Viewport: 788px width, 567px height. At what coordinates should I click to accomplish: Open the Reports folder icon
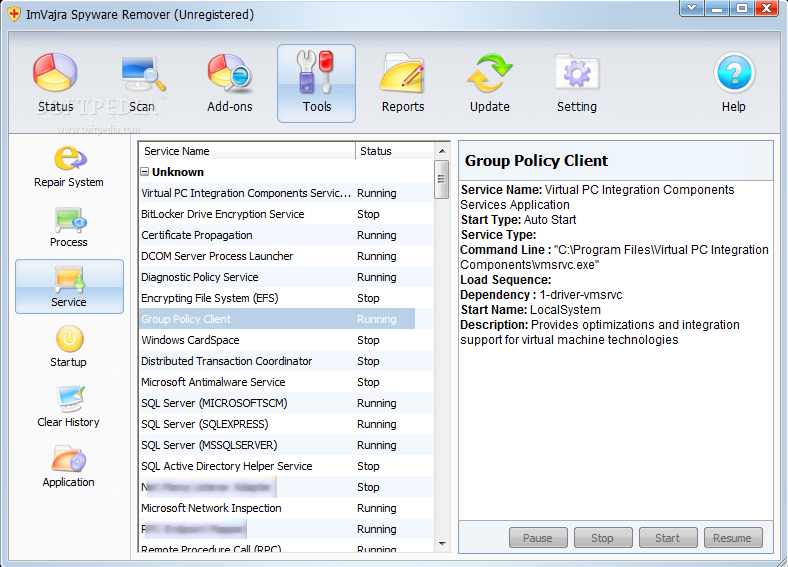pyautogui.click(x=403, y=73)
